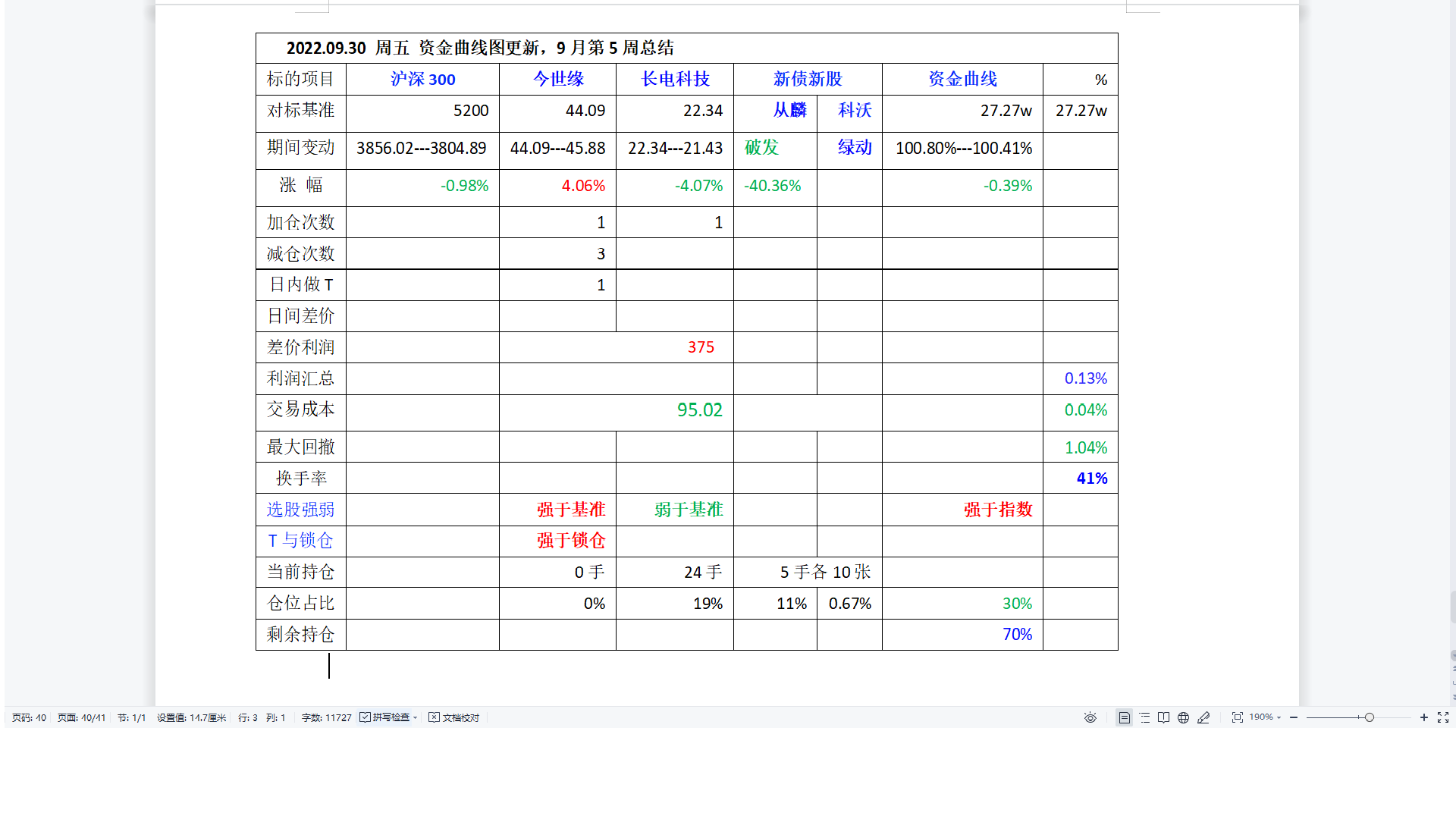Enable eye-protection mode in status bar
The height and width of the screenshot is (819, 1456).
(1090, 717)
